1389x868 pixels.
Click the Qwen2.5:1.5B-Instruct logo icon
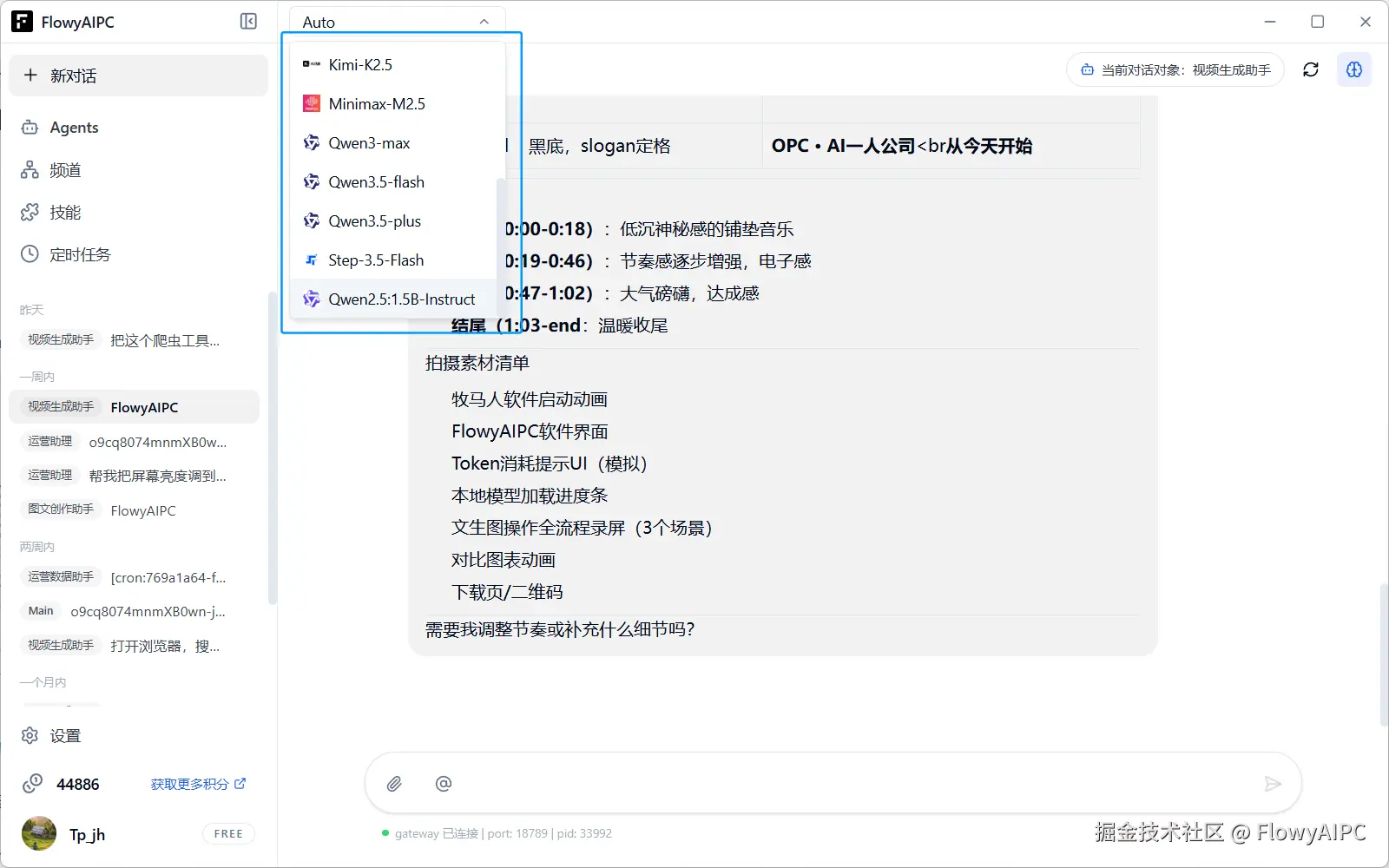click(312, 299)
